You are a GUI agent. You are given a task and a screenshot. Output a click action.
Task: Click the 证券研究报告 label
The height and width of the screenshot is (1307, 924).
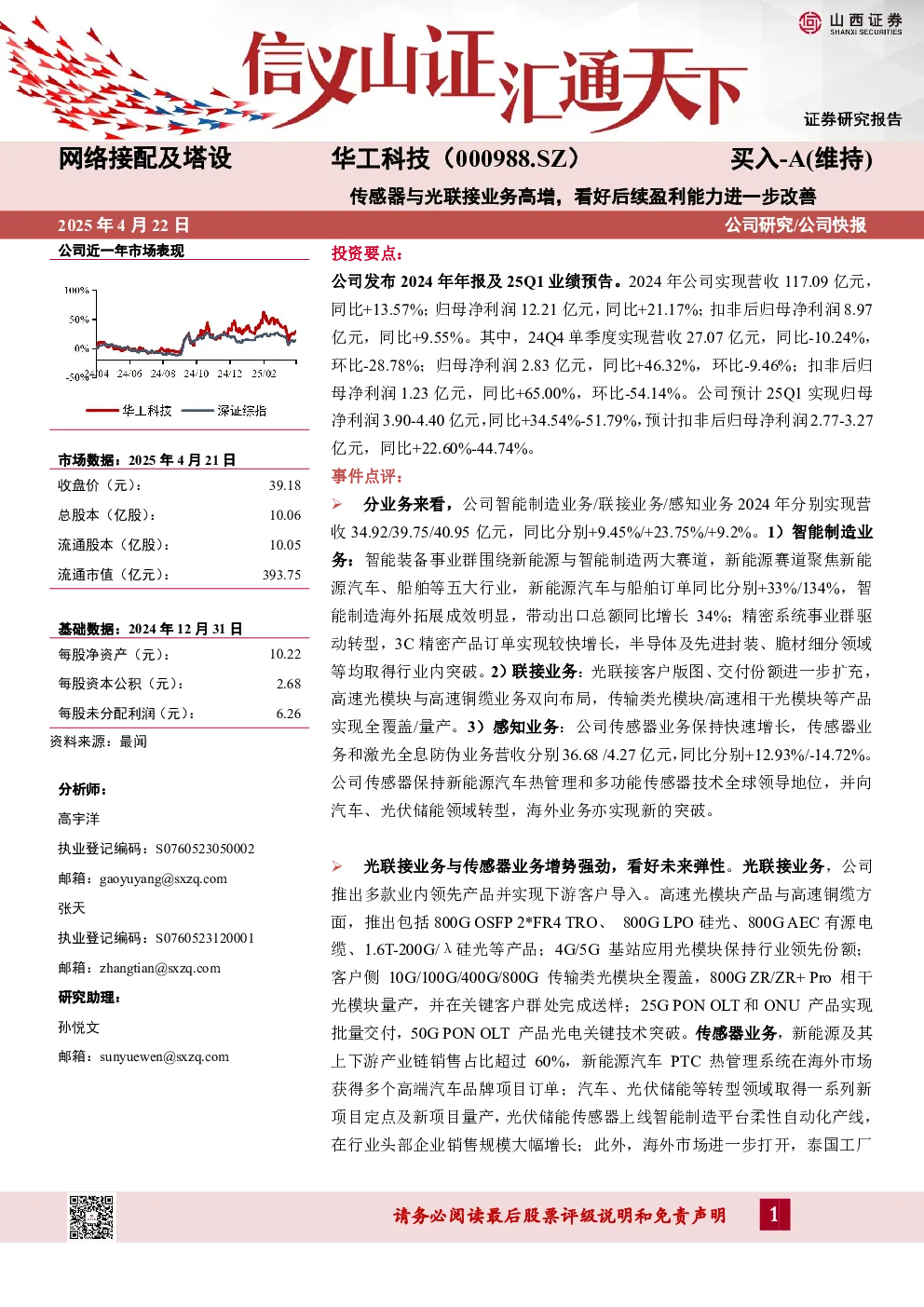point(853,119)
